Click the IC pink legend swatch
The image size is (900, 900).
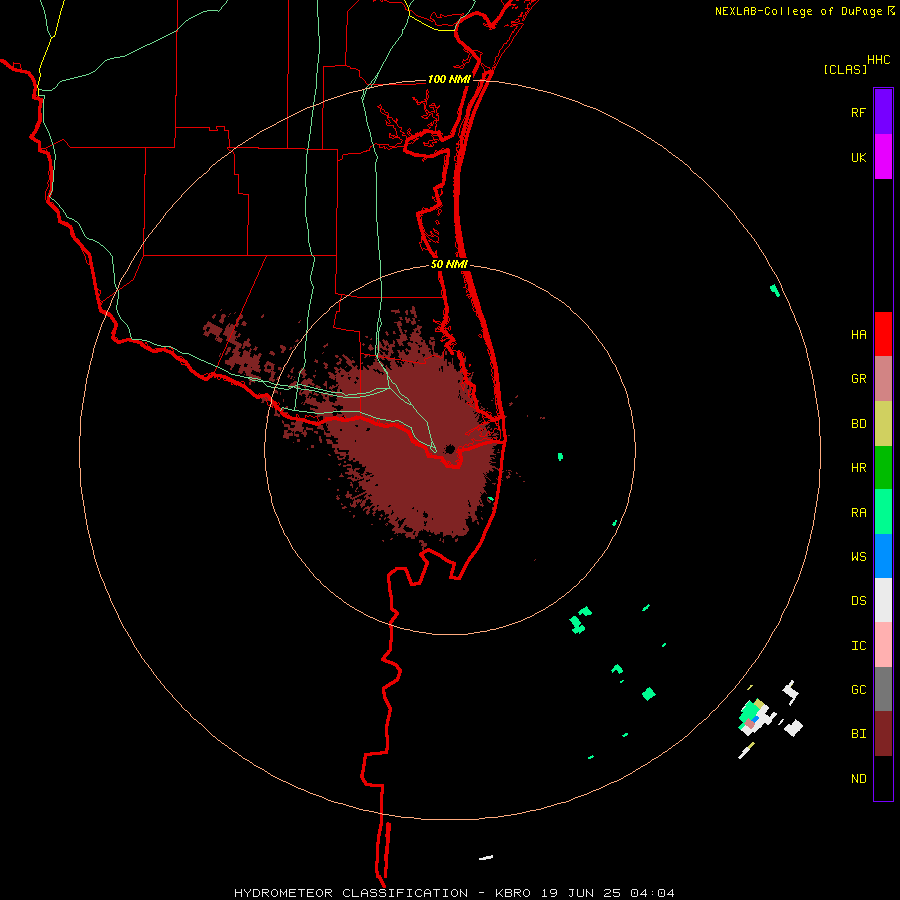(x=883, y=645)
